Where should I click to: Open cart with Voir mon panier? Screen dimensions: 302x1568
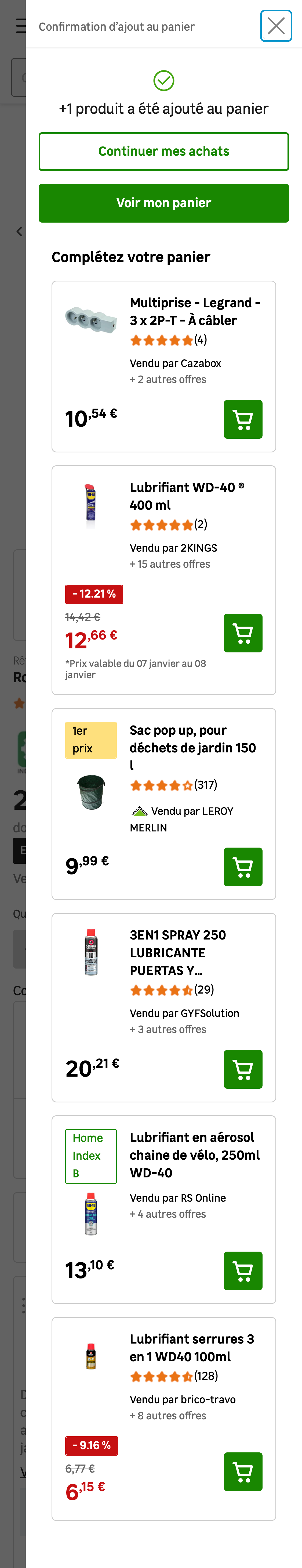163,203
